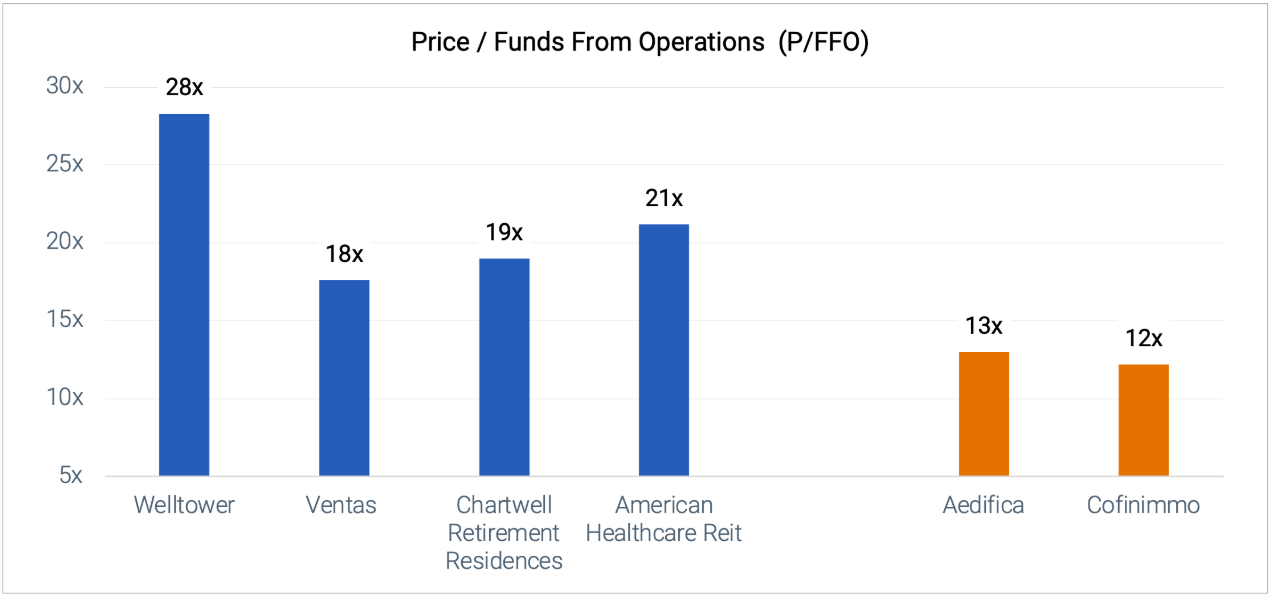Click the 13x data label
The image size is (1270, 597).
[984, 326]
